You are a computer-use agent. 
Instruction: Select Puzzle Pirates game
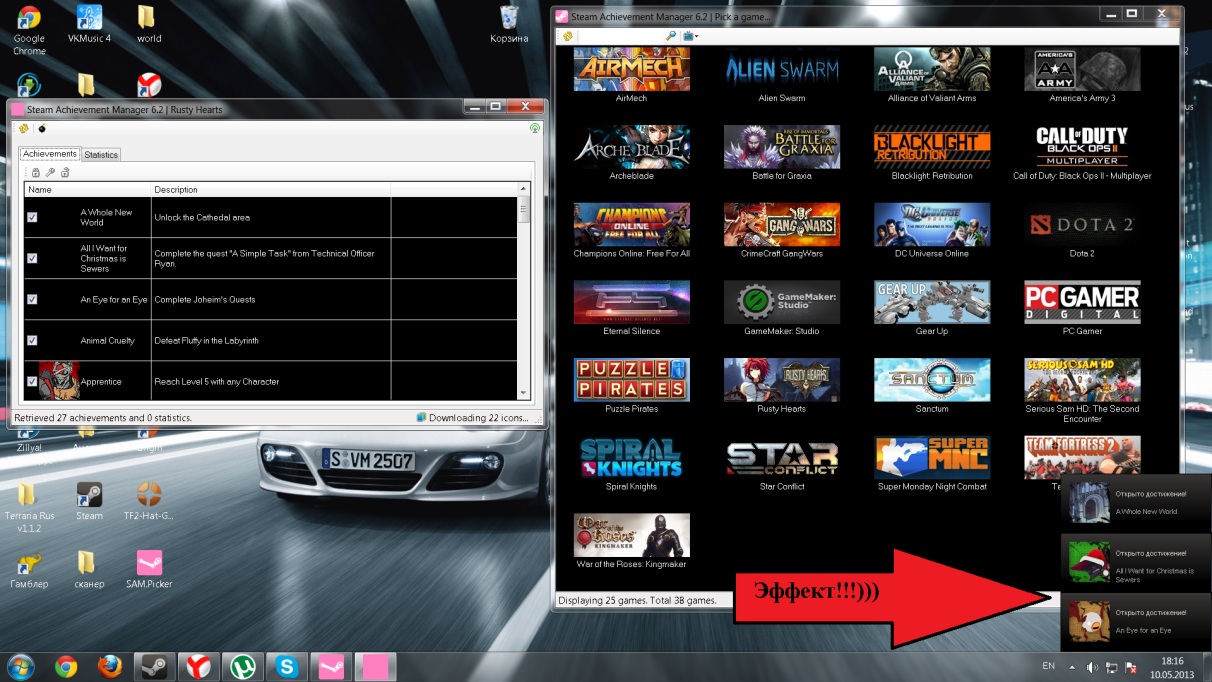[631, 379]
